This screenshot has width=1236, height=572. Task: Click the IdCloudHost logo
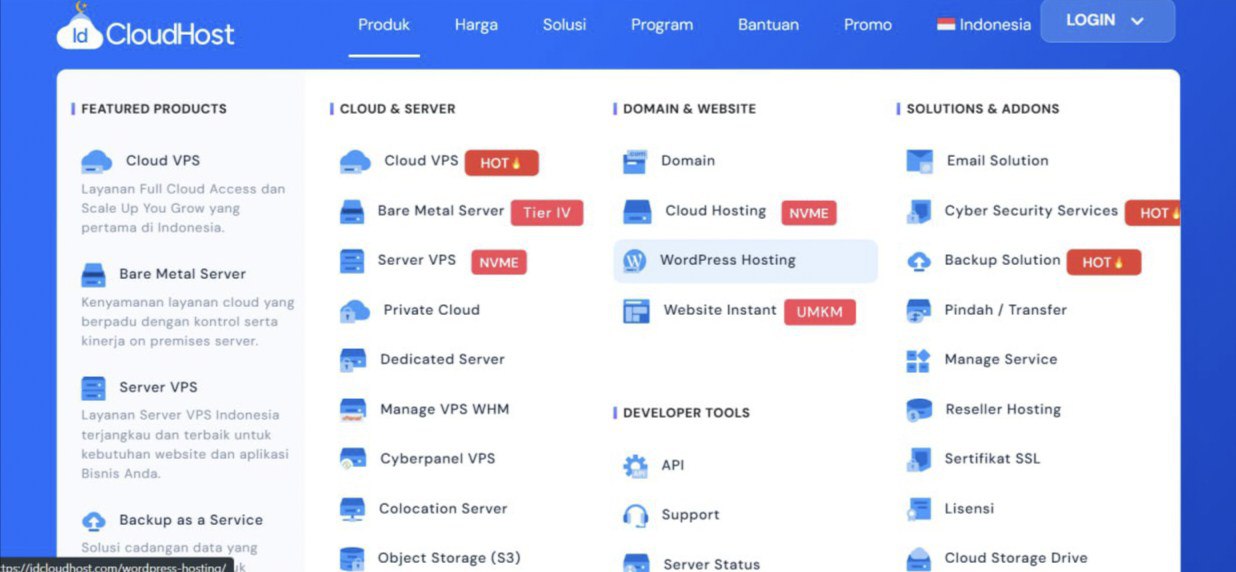click(146, 28)
